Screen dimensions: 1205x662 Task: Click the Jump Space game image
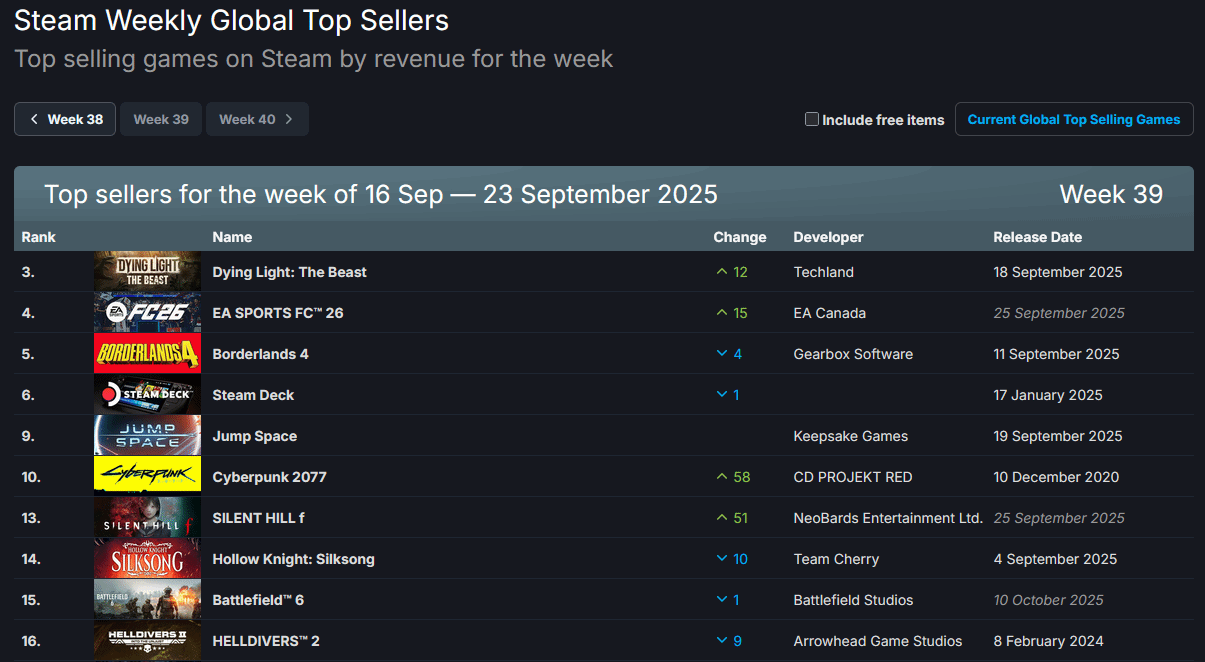pyautogui.click(x=147, y=436)
